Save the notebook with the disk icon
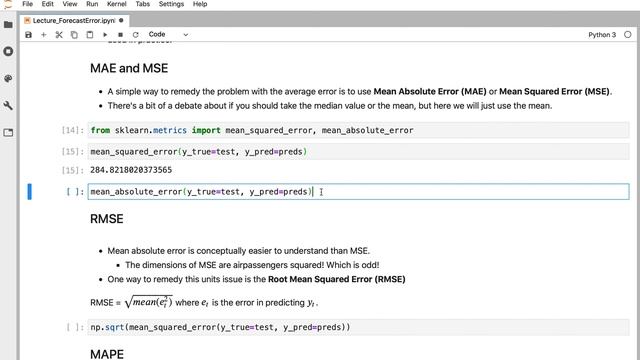Viewport: 640px width, 360px height. tap(28, 35)
